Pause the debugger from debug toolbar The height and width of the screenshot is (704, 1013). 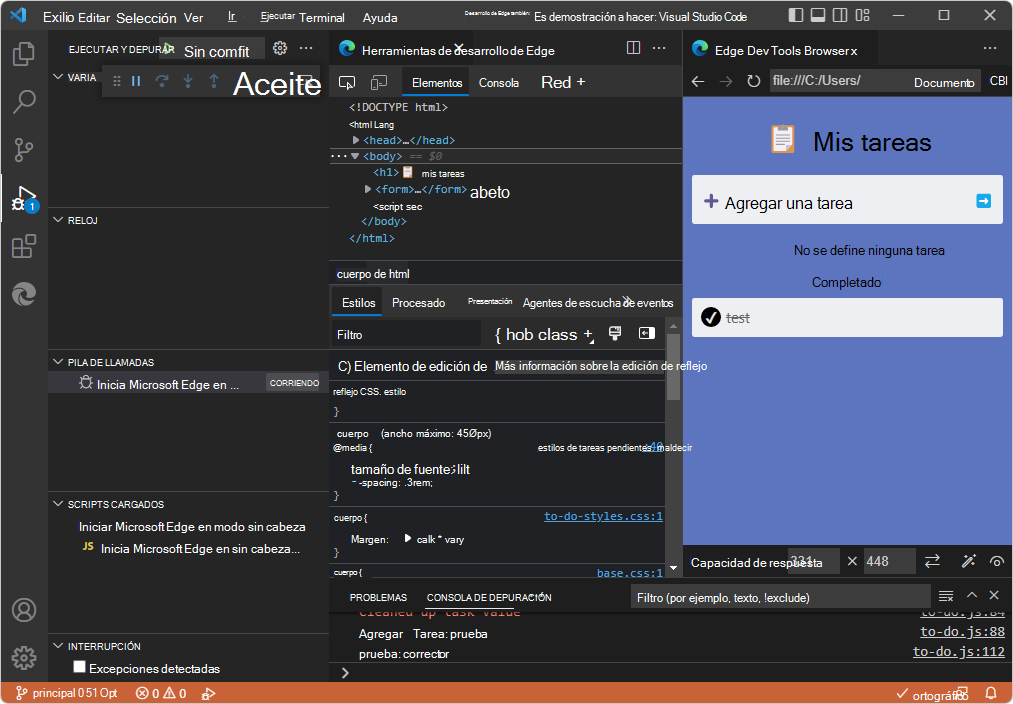pos(137,81)
